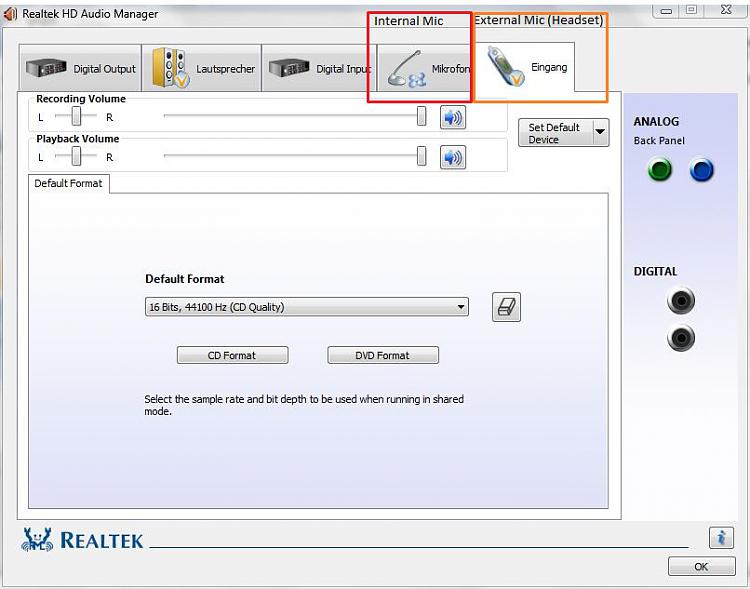Screen dimensions: 750x589
Task: Expand the Set Default Device dropdown arrow
Action: coord(601,133)
